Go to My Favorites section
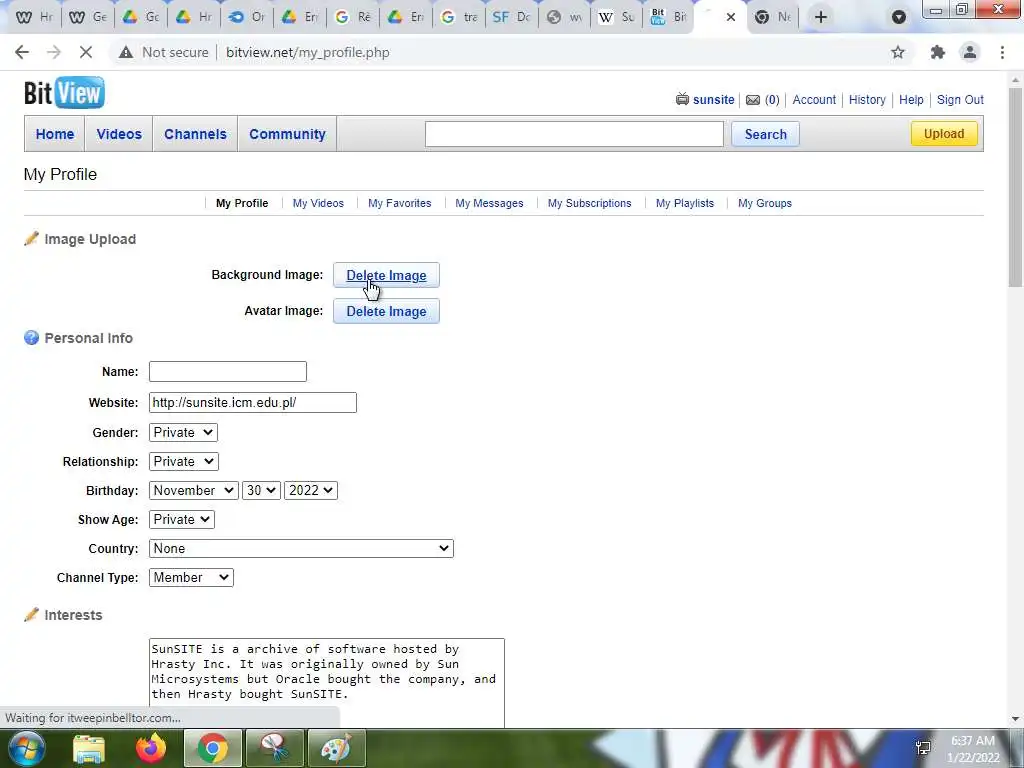Image resolution: width=1024 pixels, height=768 pixels. click(400, 203)
